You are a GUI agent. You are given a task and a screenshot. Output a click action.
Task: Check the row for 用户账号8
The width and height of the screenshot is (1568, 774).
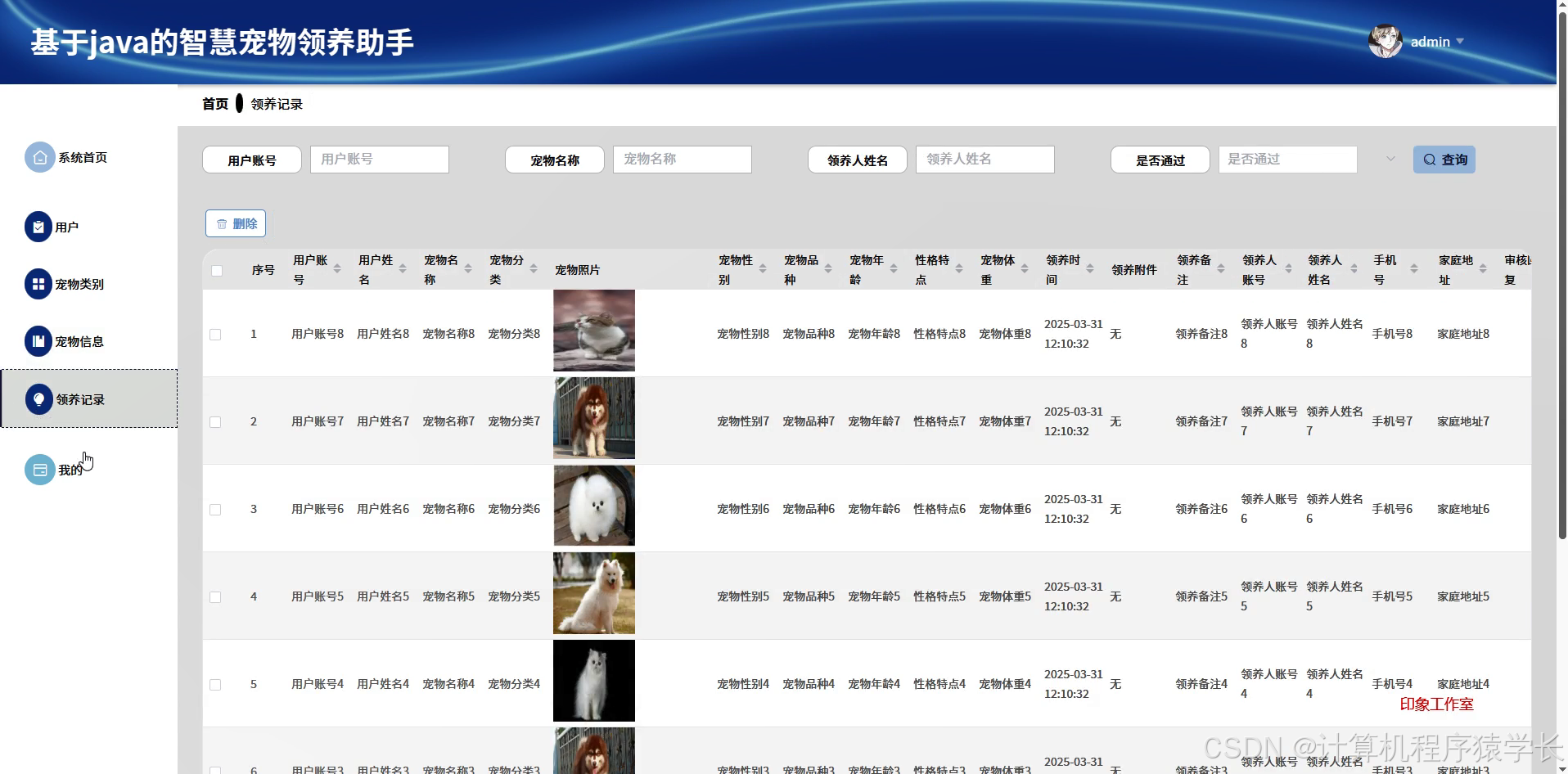215,335
